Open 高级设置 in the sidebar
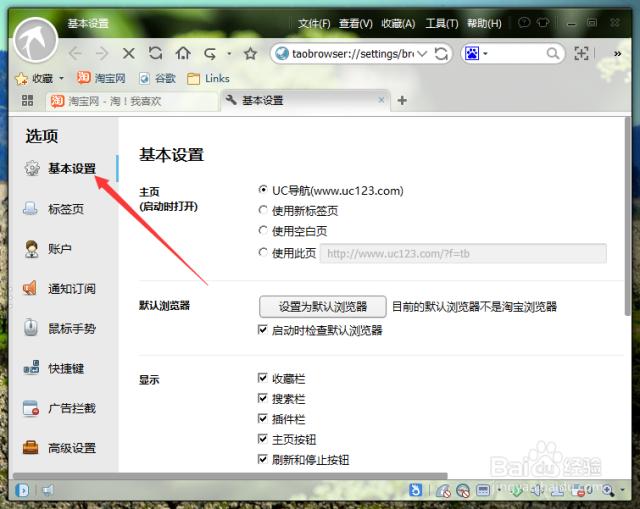Image resolution: width=640 pixels, height=509 pixels. coord(71,448)
